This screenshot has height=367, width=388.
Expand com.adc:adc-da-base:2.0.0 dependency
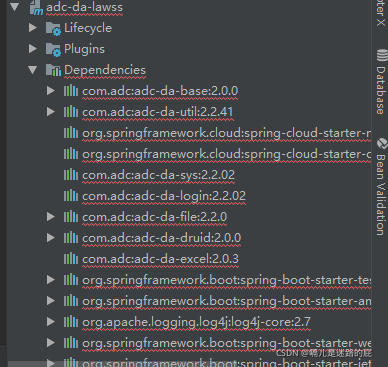click(x=51, y=91)
